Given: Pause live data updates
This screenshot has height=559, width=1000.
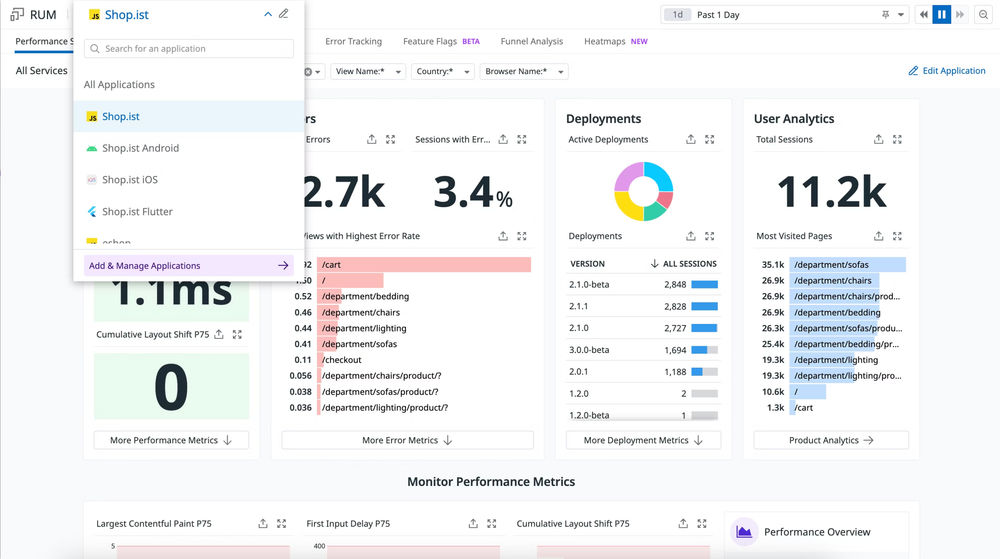Looking at the screenshot, I should [x=941, y=15].
